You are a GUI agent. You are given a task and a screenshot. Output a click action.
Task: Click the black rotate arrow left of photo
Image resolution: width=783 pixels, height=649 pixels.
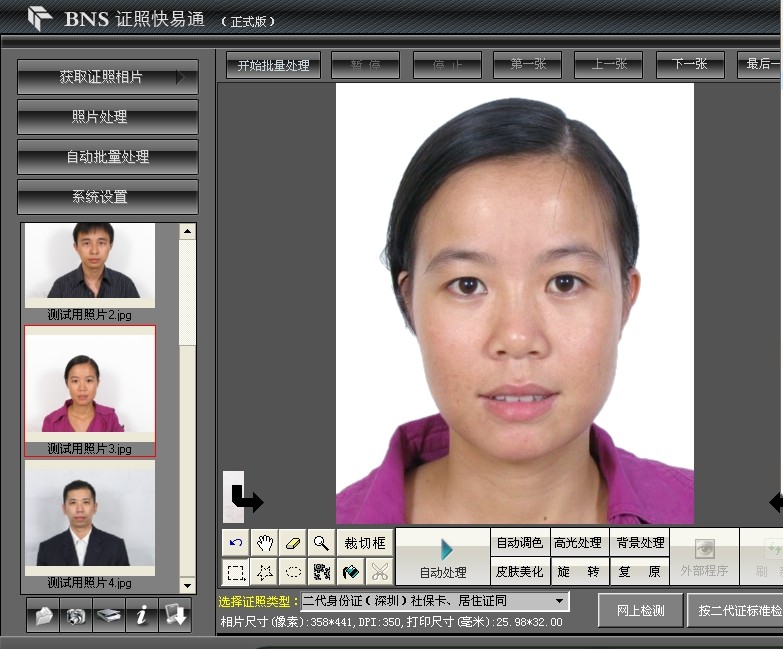coord(246,497)
